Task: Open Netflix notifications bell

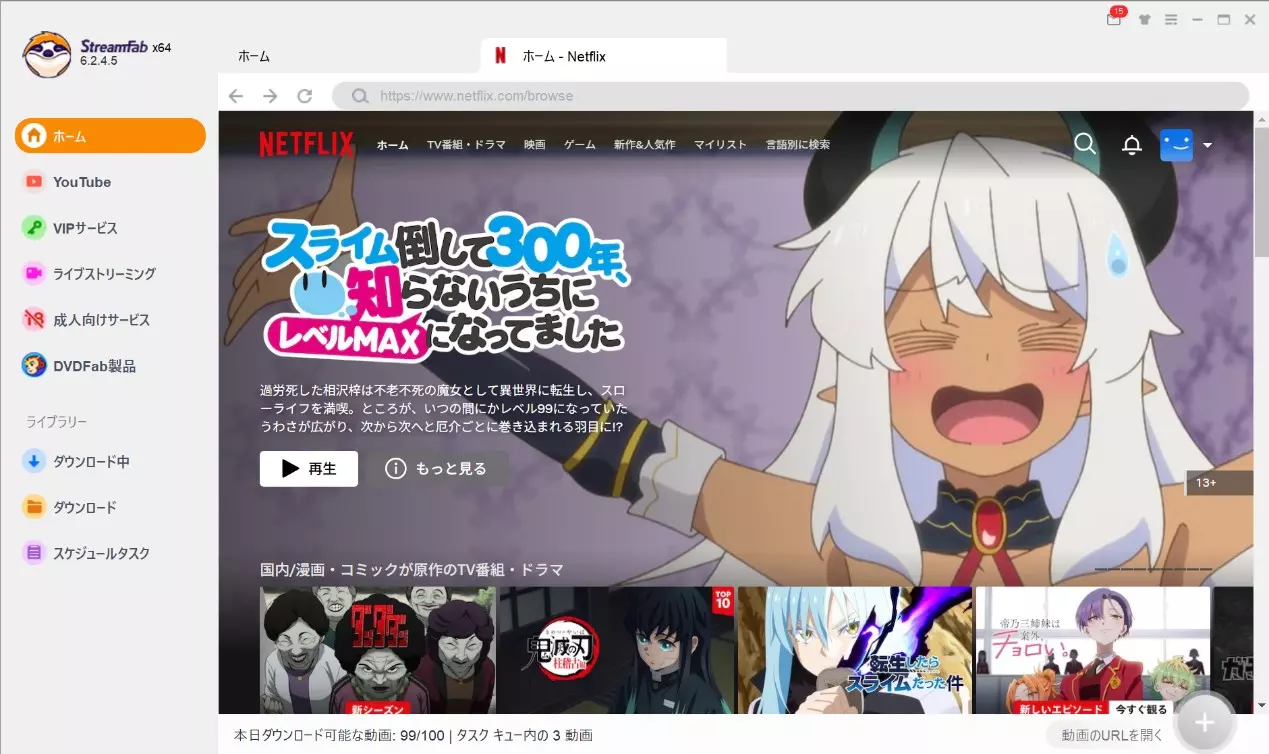Action: (x=1131, y=144)
